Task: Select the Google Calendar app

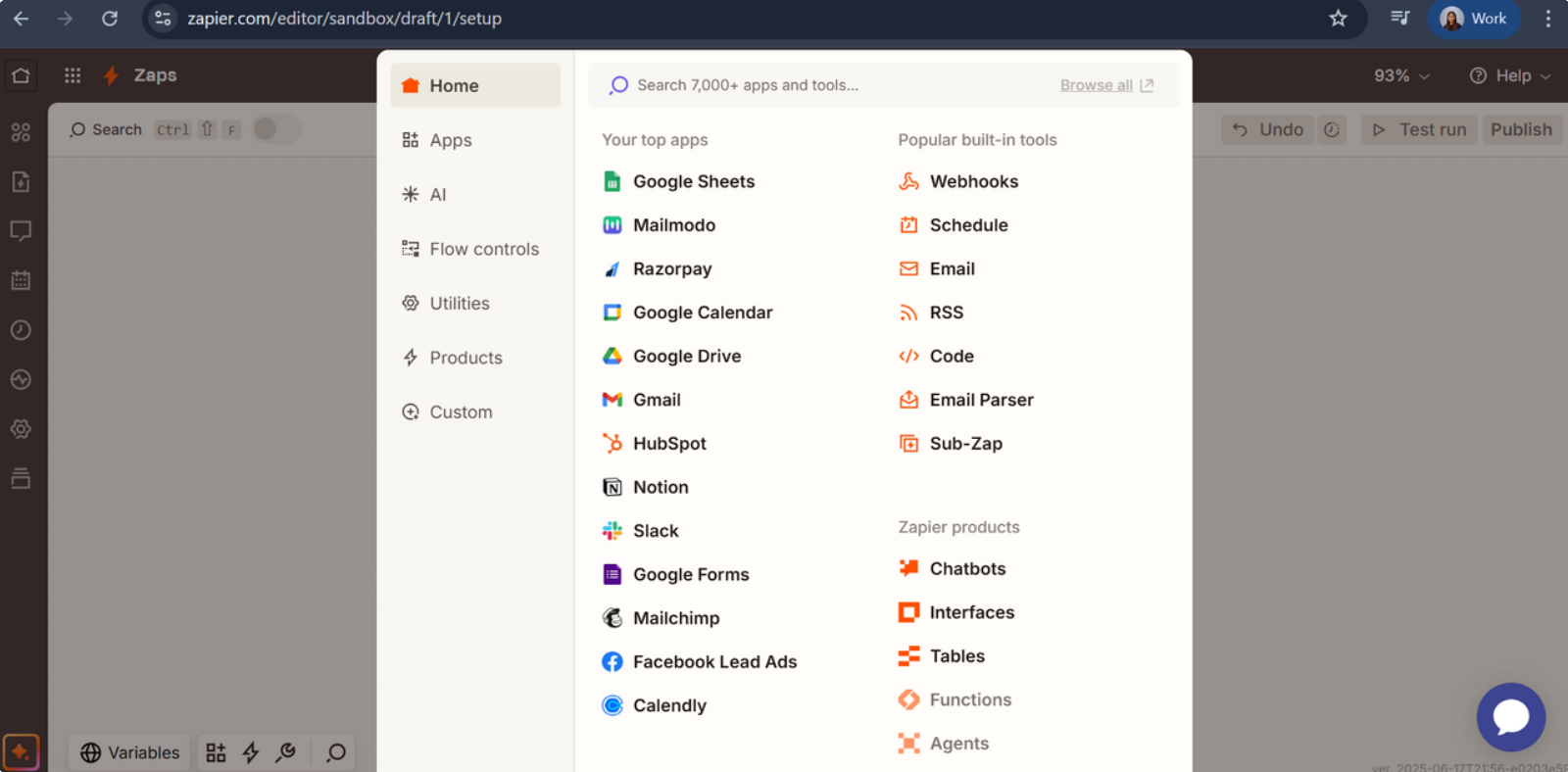Action: click(687, 313)
